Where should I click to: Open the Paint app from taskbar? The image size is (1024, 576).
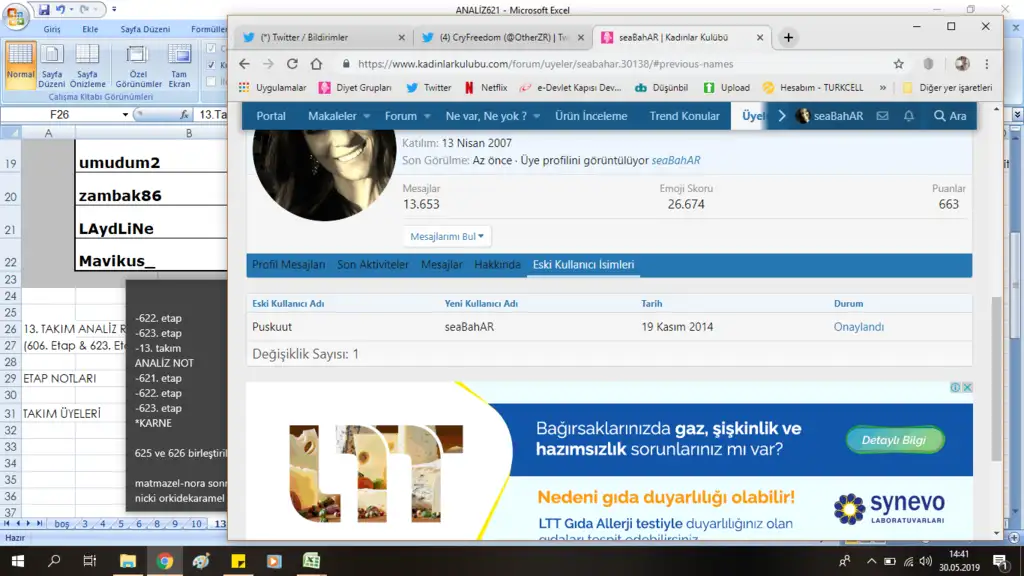point(201,561)
